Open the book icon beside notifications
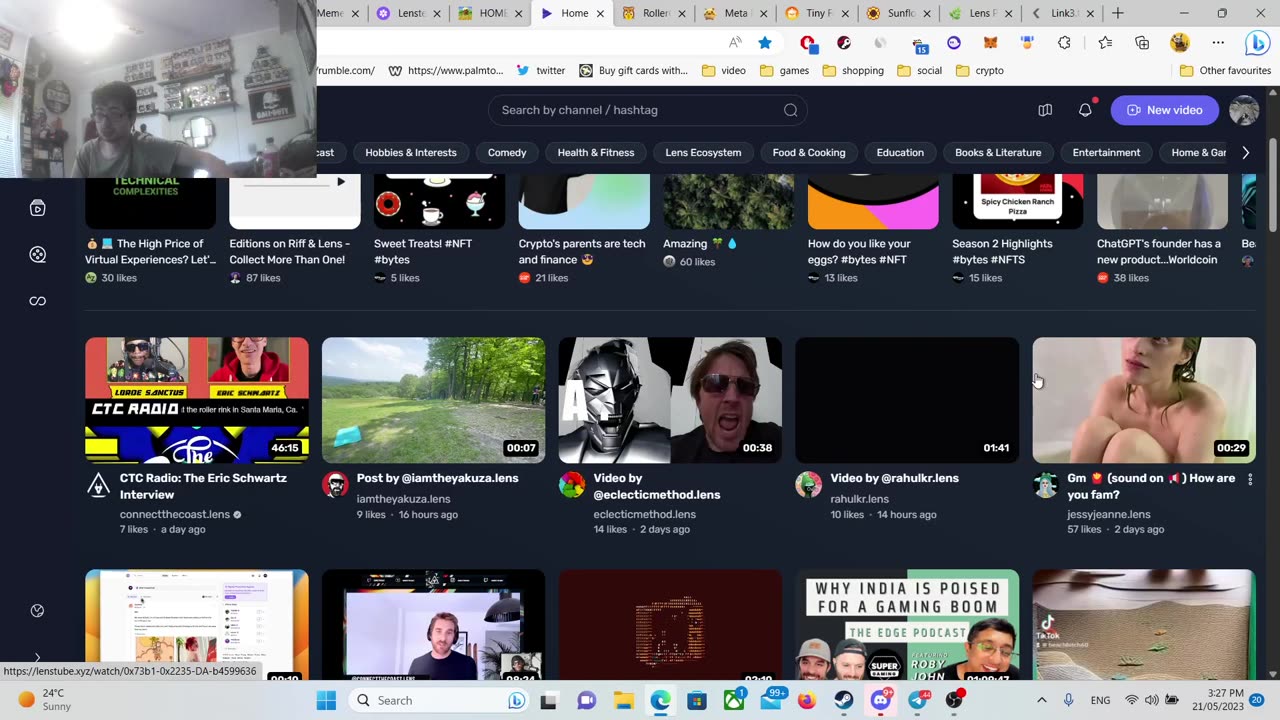Image resolution: width=1280 pixels, height=720 pixels. click(1045, 110)
